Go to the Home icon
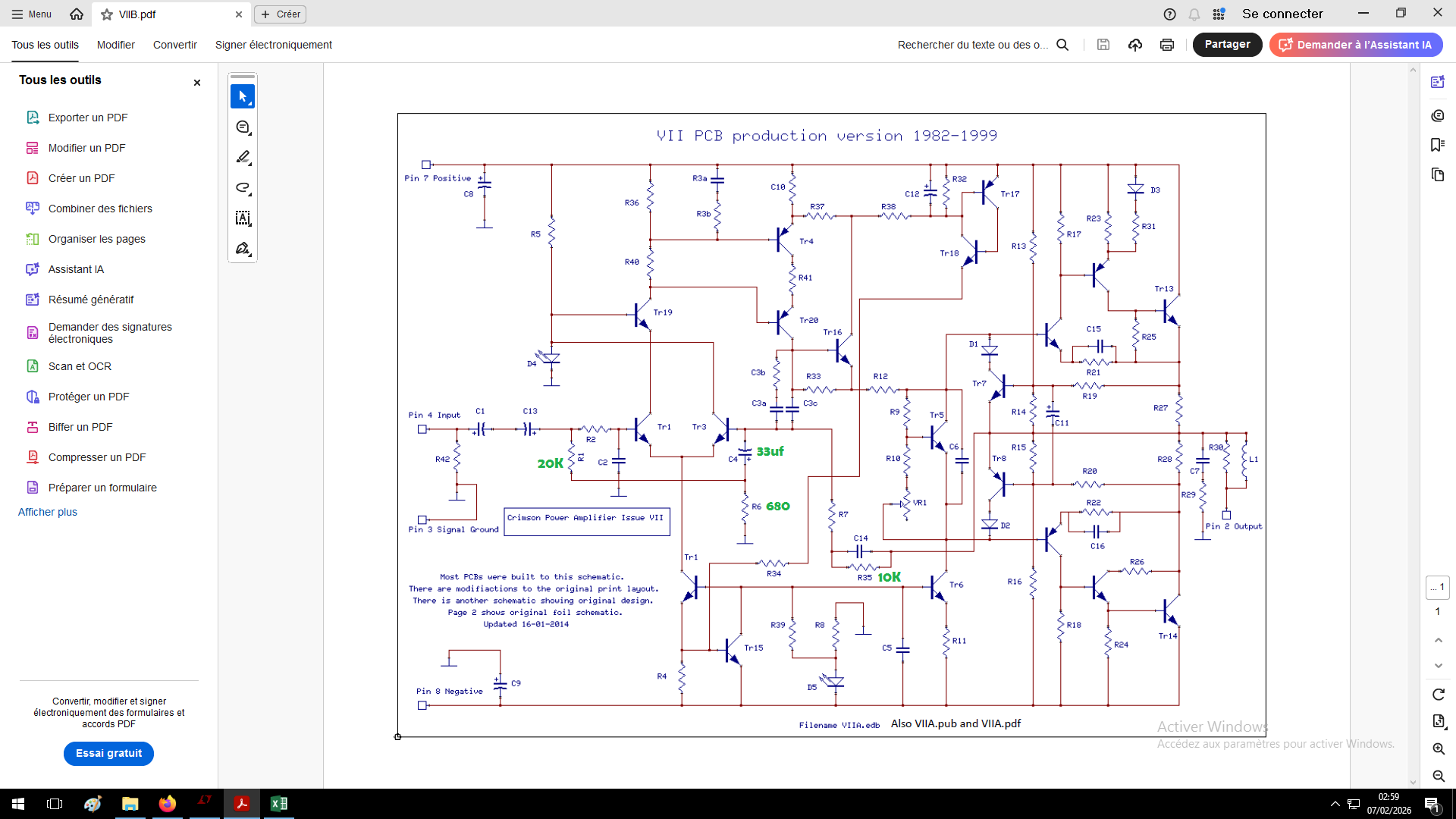Viewport: 1456px width, 819px height. click(x=77, y=14)
